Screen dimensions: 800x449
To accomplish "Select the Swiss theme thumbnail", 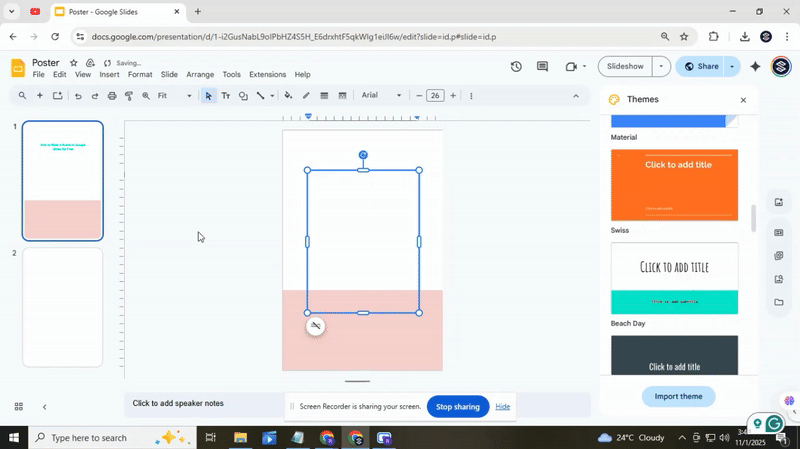I will point(674,185).
